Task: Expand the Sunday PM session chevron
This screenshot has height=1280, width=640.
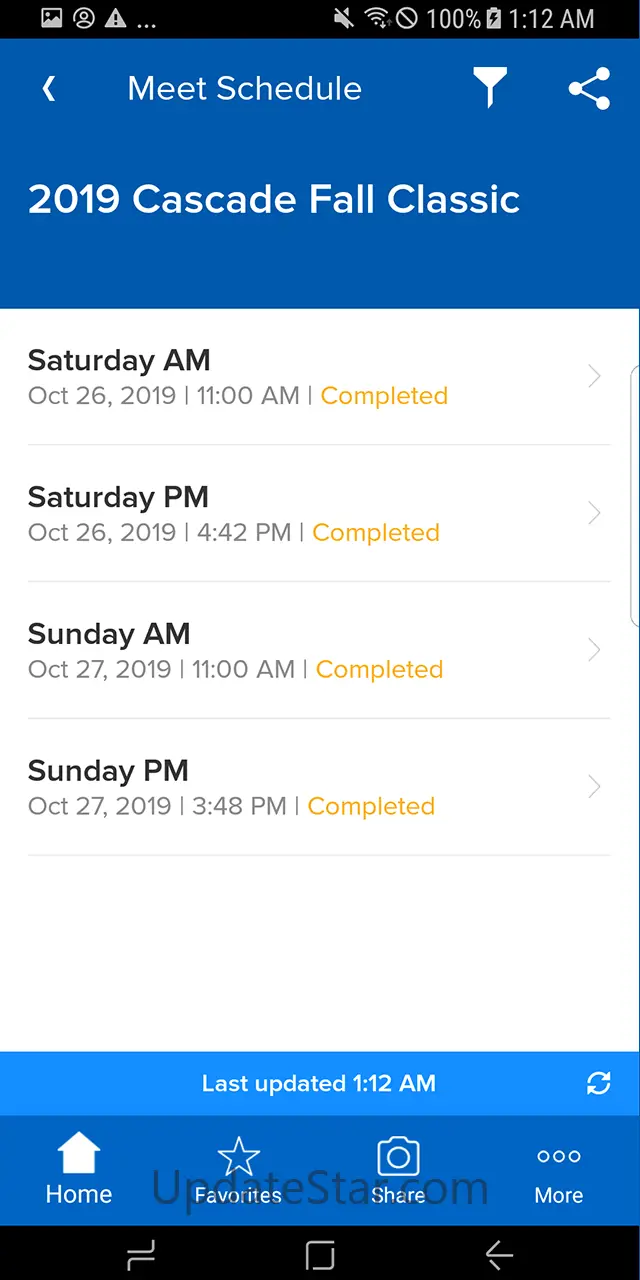Action: pyautogui.click(x=594, y=787)
